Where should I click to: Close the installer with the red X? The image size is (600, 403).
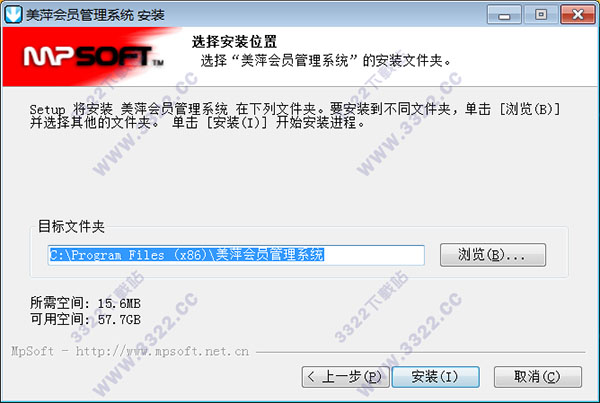[x=578, y=15]
